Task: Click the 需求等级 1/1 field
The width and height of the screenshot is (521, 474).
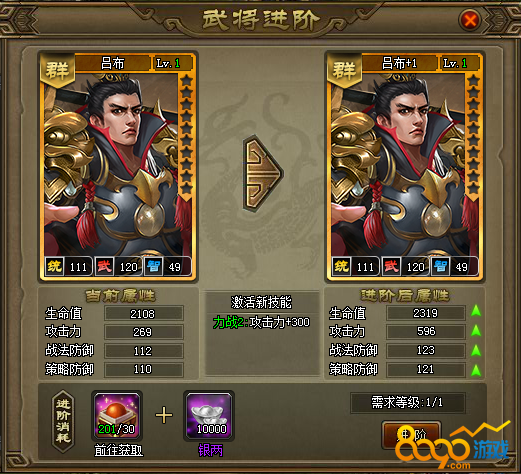Action: coord(407,403)
